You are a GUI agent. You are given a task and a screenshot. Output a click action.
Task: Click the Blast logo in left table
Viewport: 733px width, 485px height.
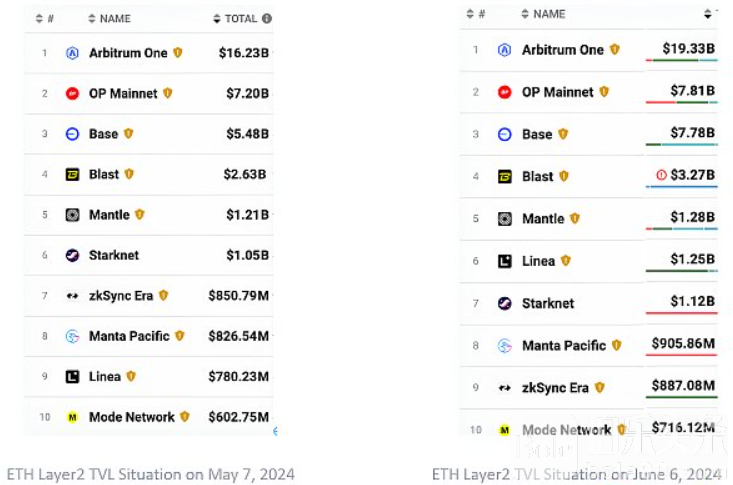[72, 174]
